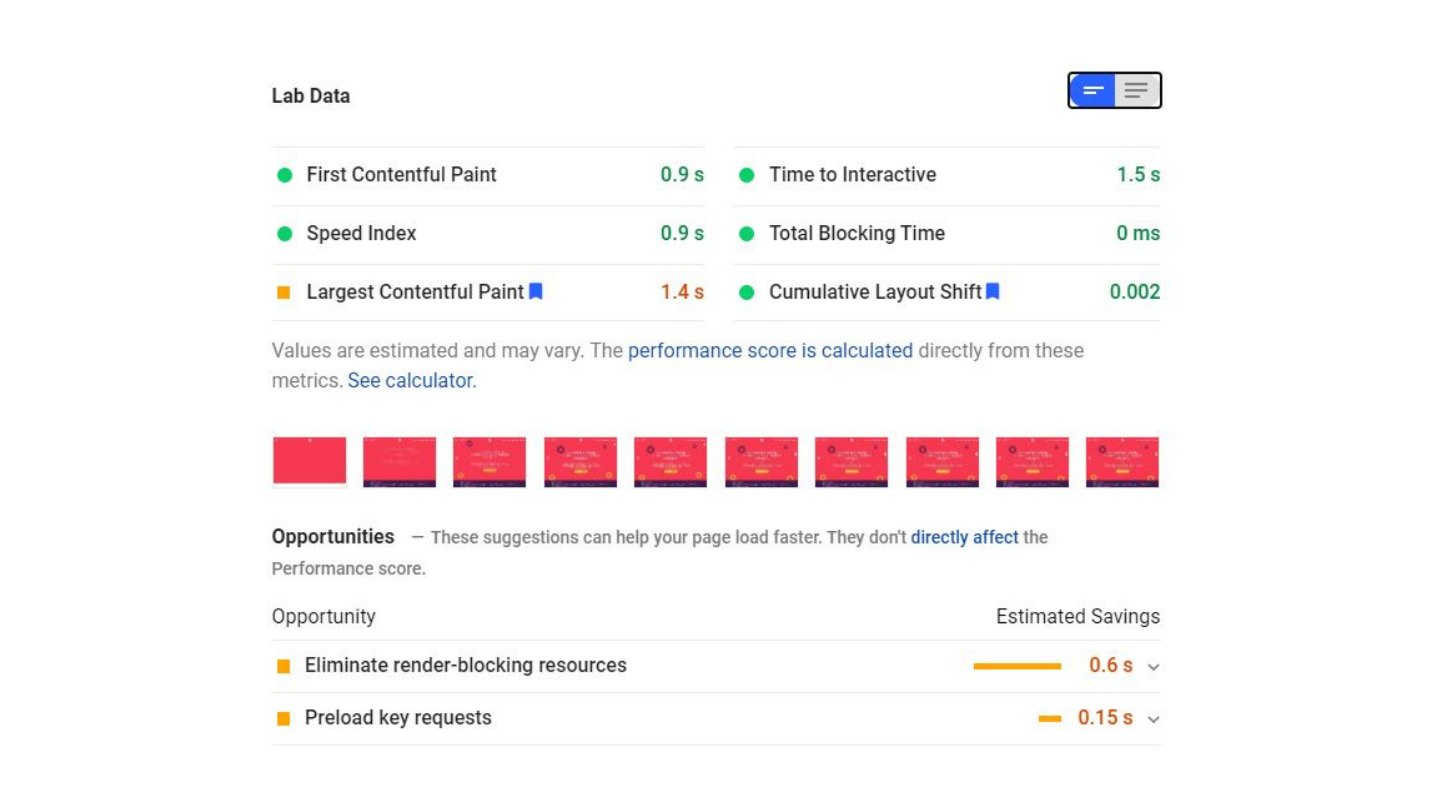The image size is (1440, 810).
Task: Click the Cumulative Layout Shift bookmark icon
Action: tap(993, 291)
